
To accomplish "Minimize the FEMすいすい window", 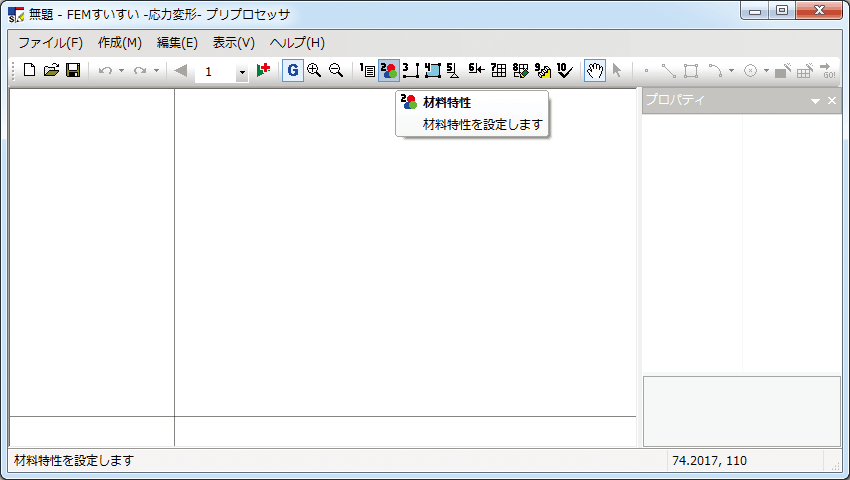I will pos(755,10).
